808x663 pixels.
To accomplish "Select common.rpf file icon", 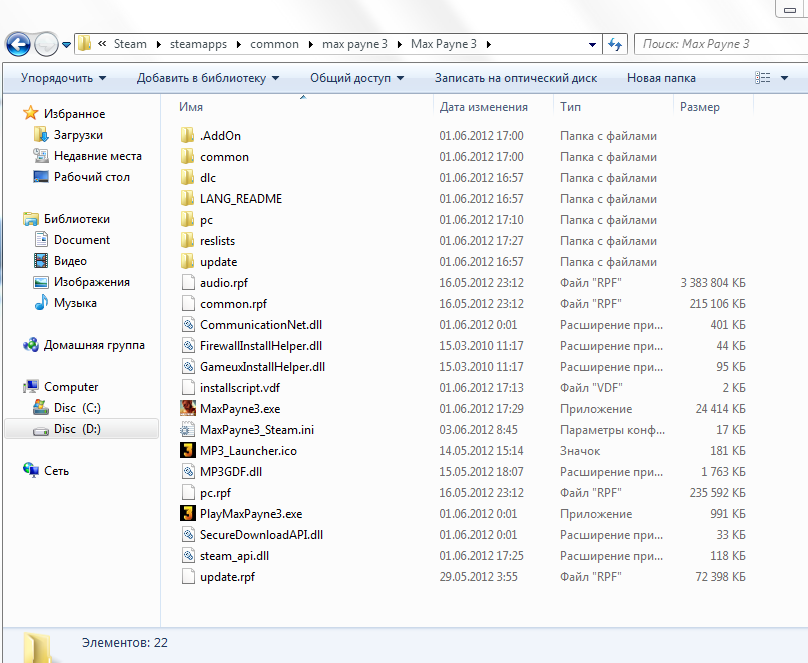I will pos(188,304).
